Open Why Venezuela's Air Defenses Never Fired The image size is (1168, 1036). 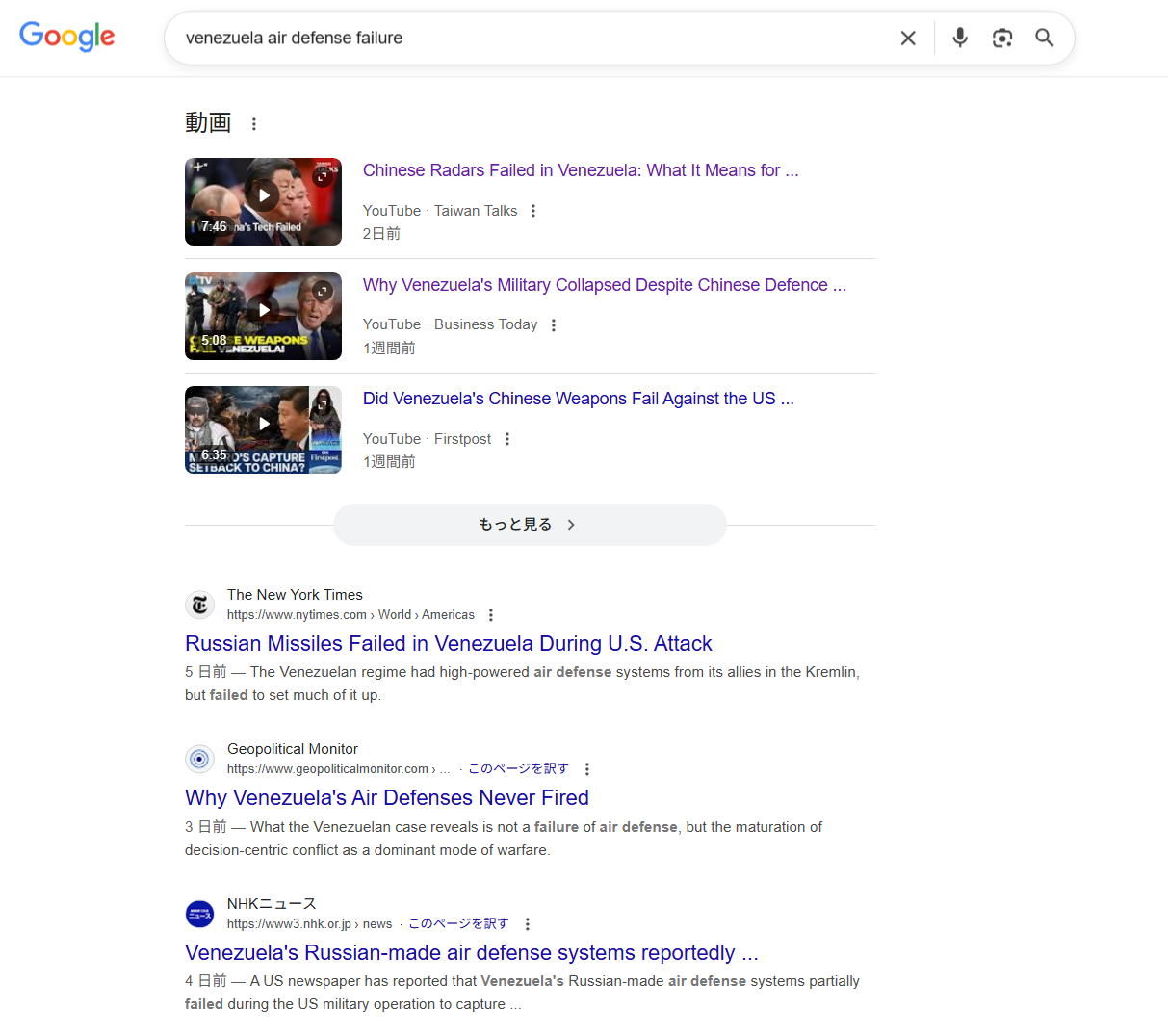[387, 797]
